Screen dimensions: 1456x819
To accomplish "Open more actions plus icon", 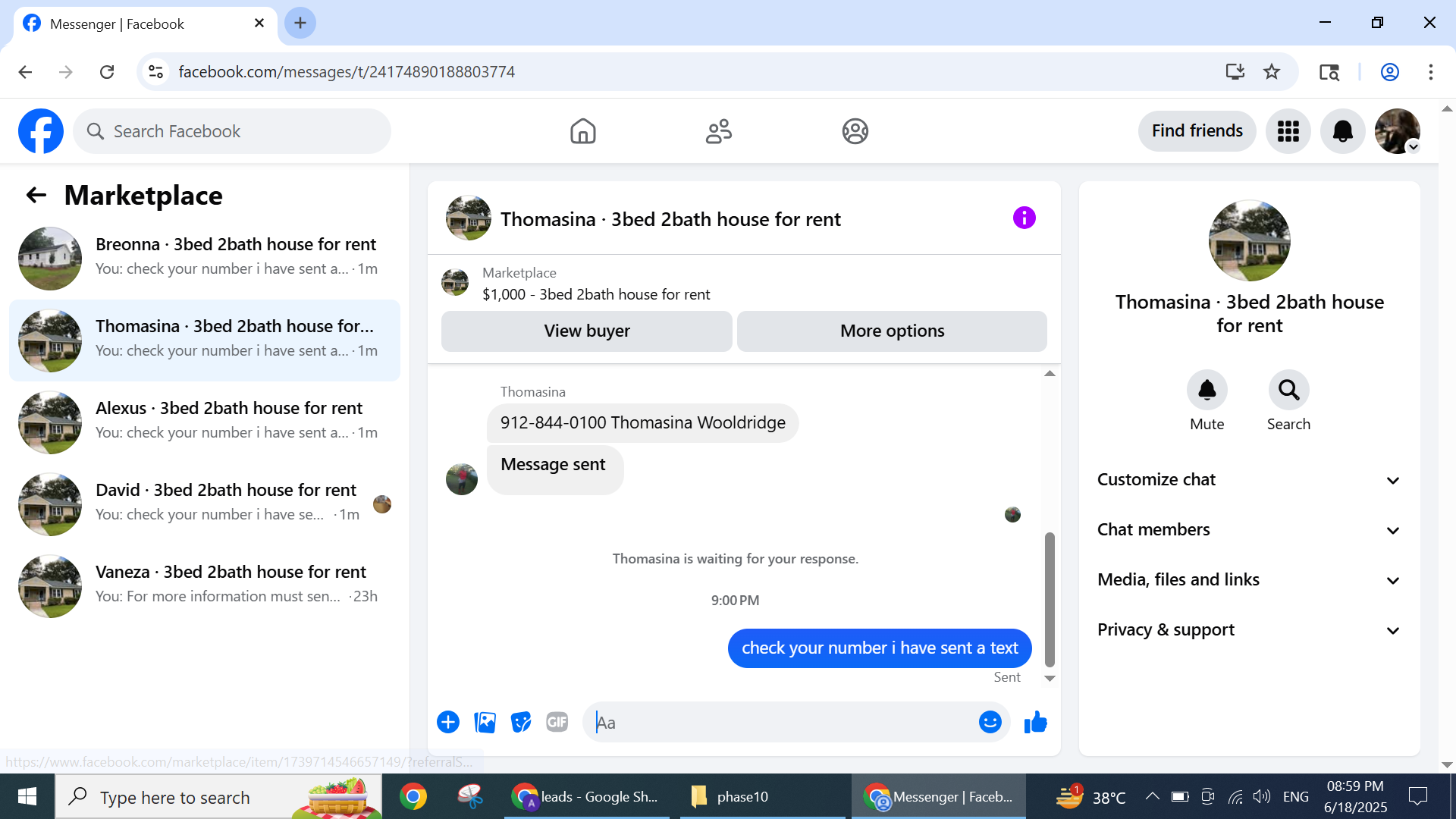I will [x=448, y=722].
